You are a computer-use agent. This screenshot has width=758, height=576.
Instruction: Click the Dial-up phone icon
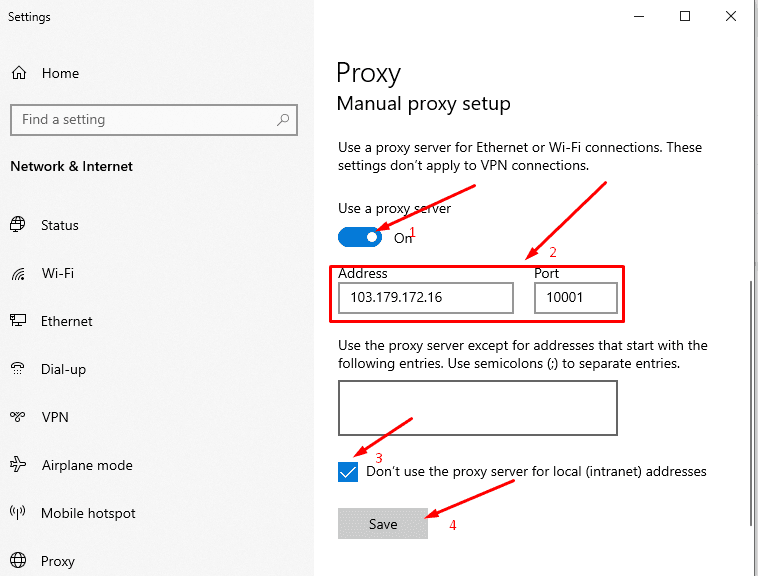tap(18, 368)
